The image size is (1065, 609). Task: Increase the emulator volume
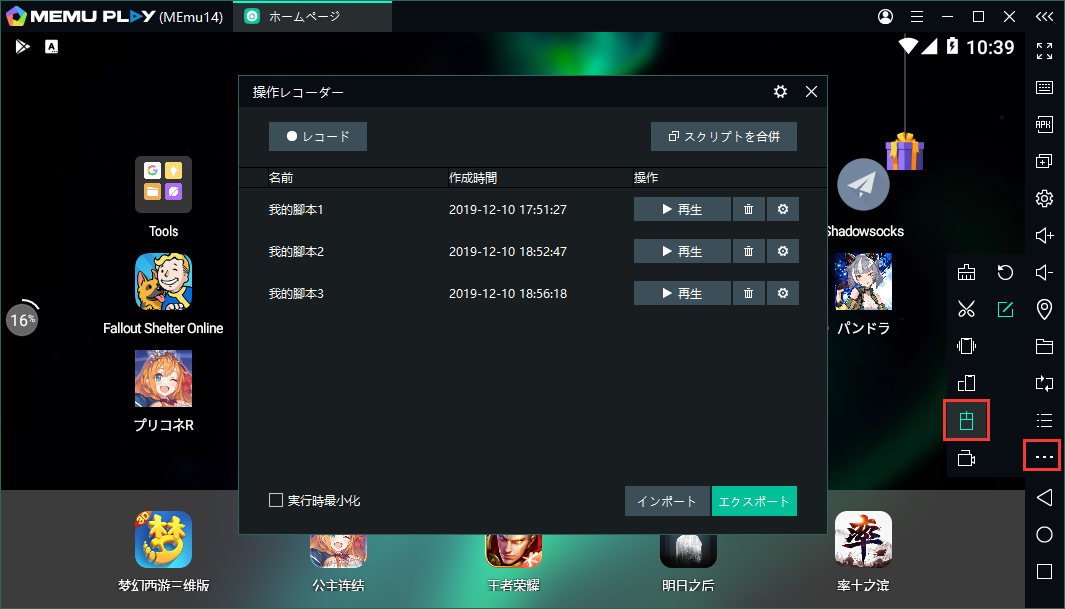click(1044, 235)
